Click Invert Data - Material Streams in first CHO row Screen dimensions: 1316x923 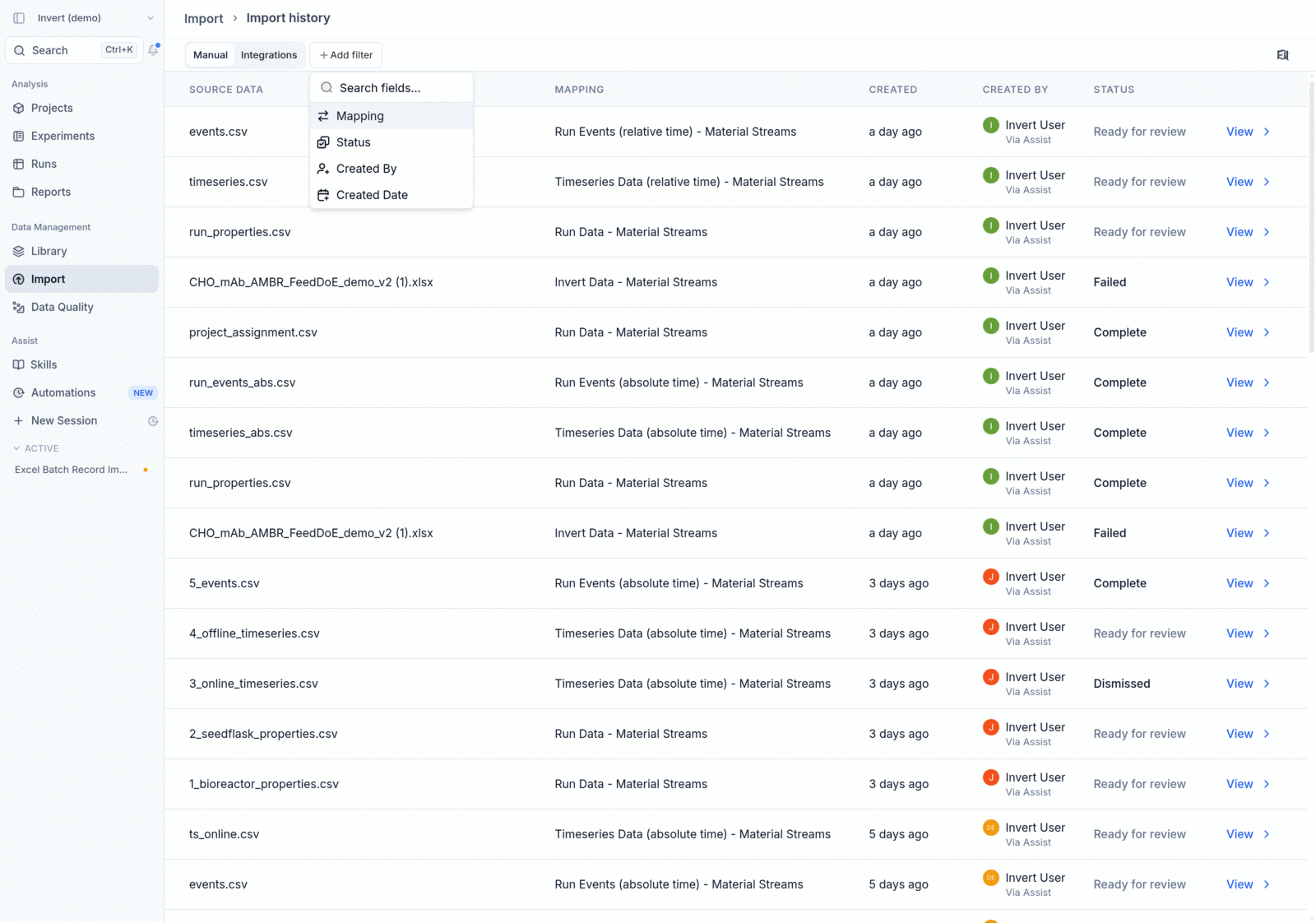[x=636, y=282]
